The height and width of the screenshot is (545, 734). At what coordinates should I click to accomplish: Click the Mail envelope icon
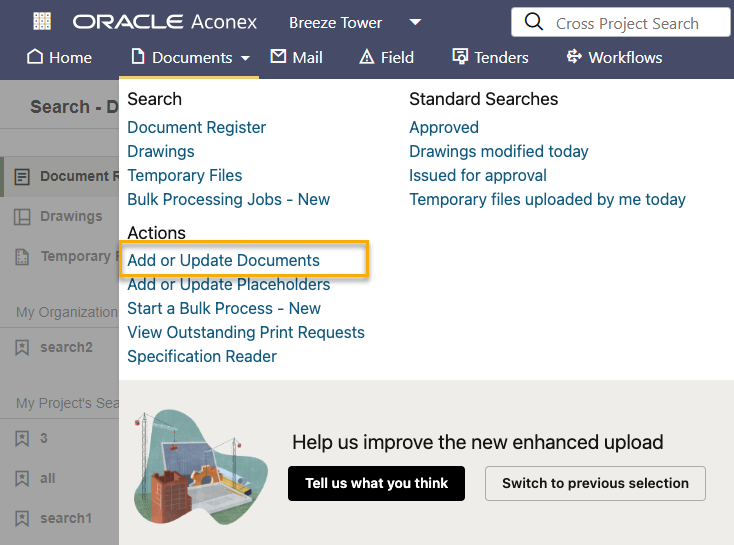(278, 57)
